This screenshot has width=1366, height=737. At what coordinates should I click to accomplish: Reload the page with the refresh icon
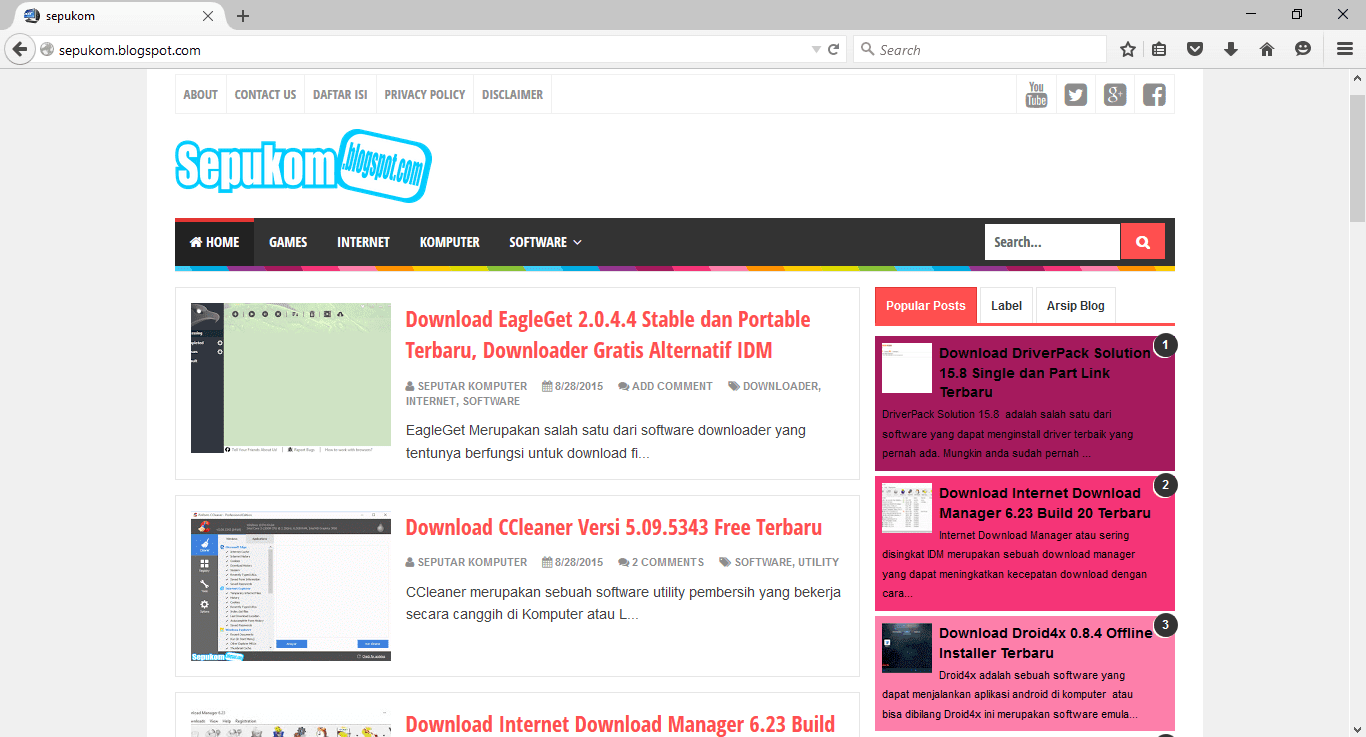[833, 49]
